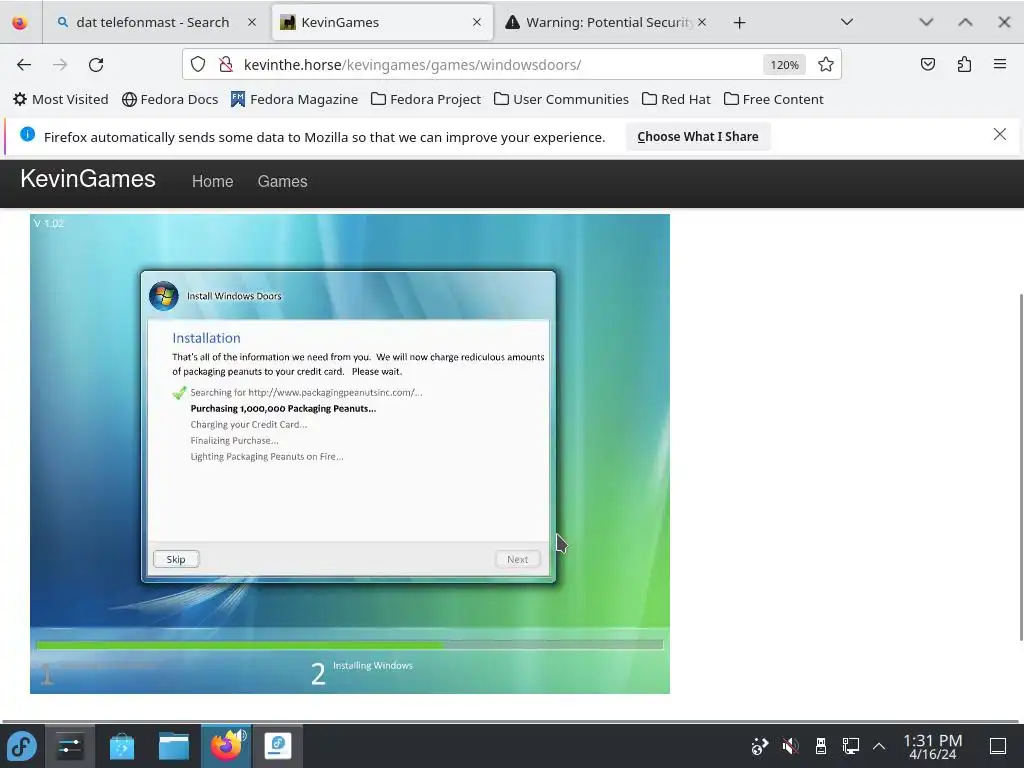
Task: Click the green installation progress bar
Action: pyautogui.click(x=349, y=645)
